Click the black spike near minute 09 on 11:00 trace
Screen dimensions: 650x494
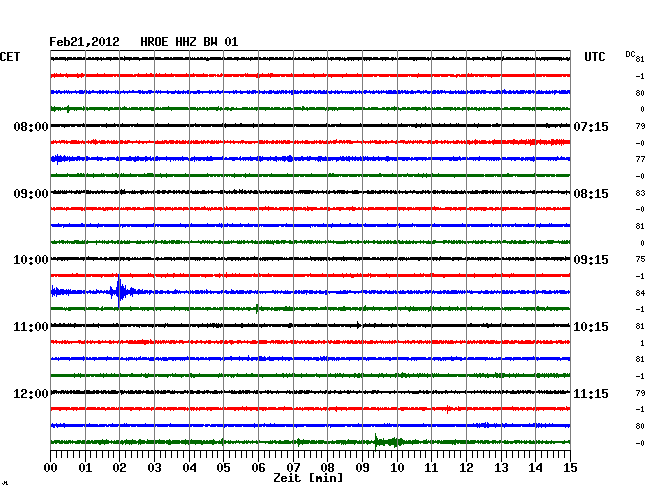(359, 325)
